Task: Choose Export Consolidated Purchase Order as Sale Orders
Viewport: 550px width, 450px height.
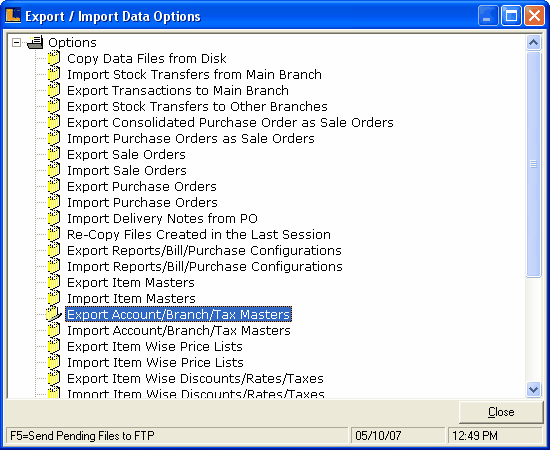Action: click(230, 122)
